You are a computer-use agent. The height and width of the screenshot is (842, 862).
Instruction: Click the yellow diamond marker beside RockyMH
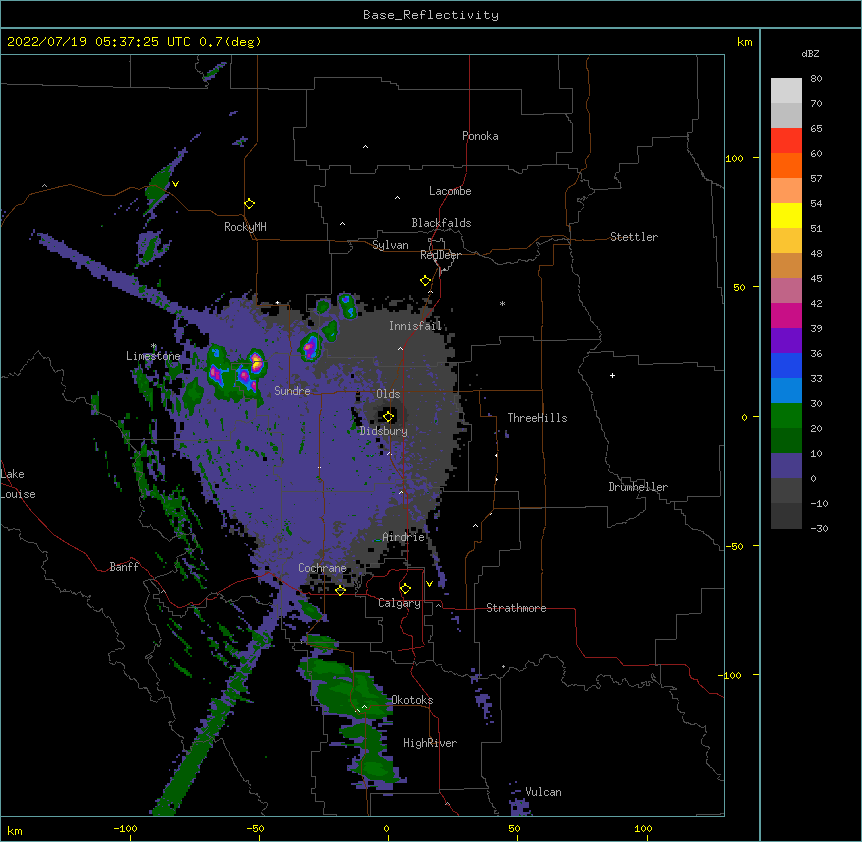[x=249, y=204]
